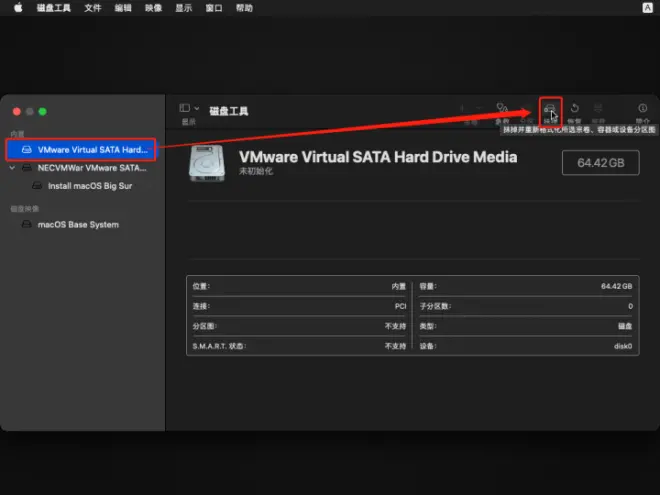Click the 位置 row value 内置
The width and height of the screenshot is (660, 495).
398,286
